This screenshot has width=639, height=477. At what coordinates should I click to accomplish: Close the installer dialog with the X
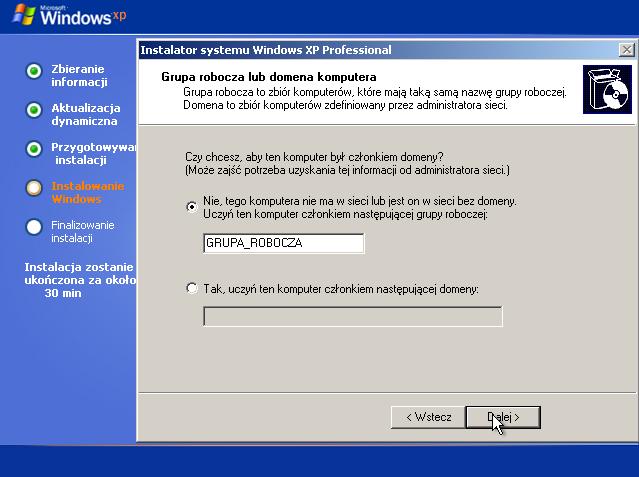[x=626, y=50]
